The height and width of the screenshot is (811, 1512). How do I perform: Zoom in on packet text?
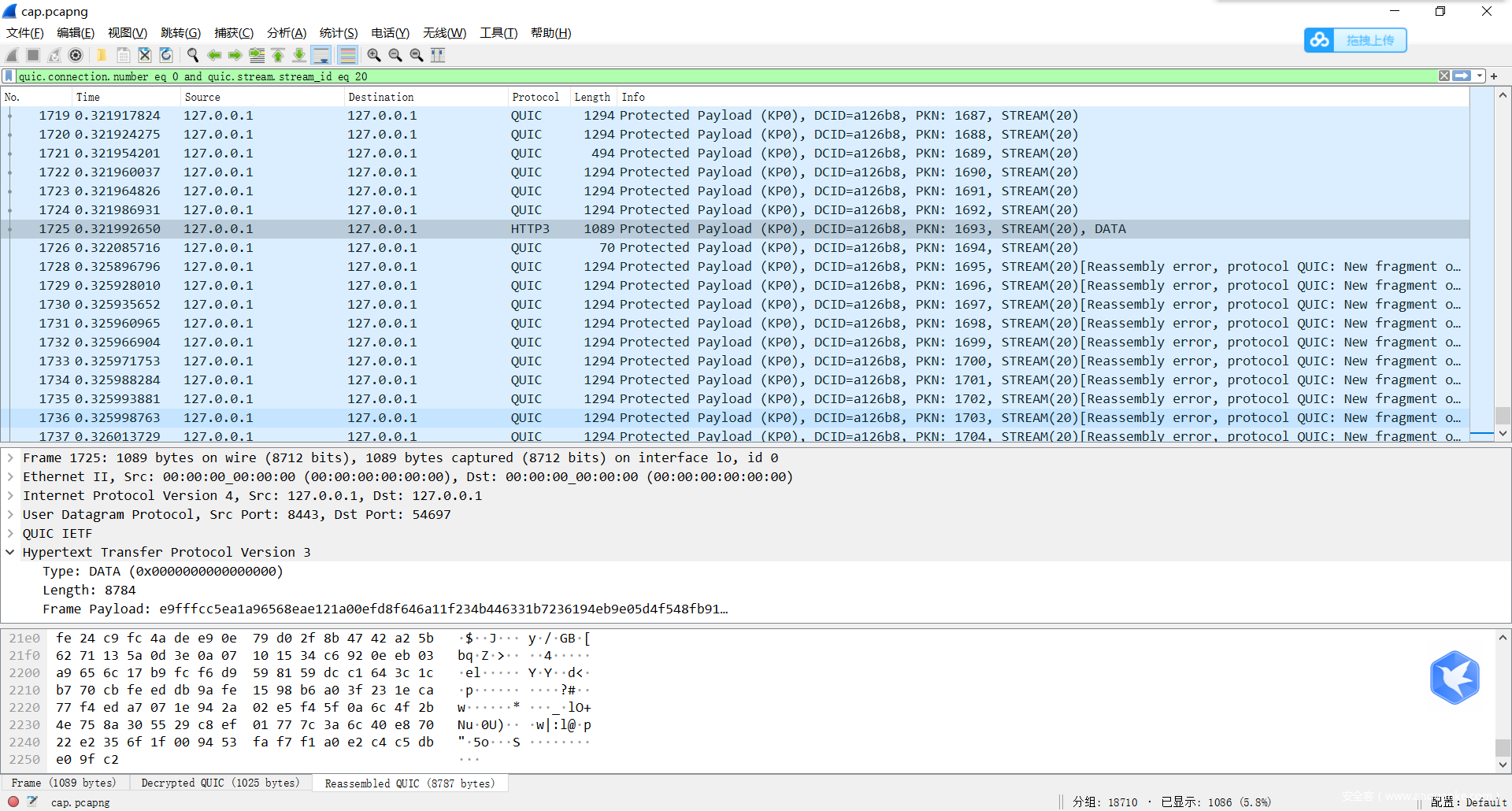tap(374, 55)
